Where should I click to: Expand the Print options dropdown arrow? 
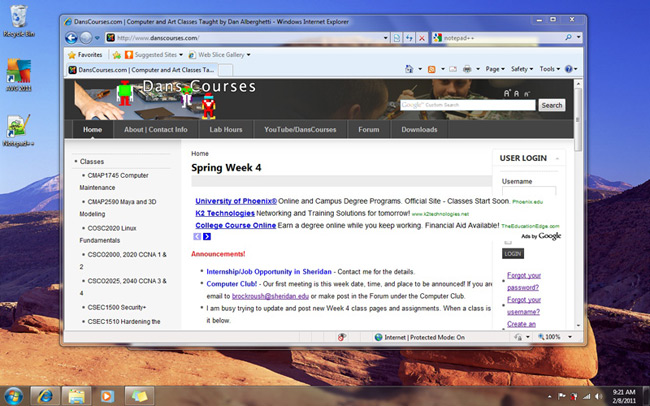478,69
